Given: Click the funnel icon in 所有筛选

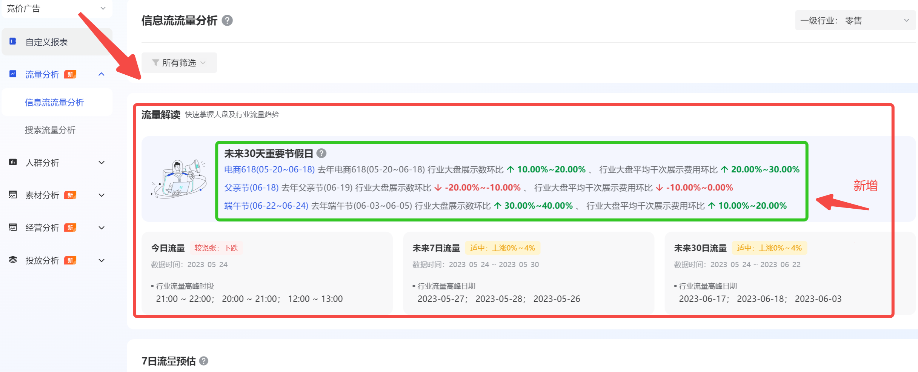Looking at the screenshot, I should coord(155,63).
